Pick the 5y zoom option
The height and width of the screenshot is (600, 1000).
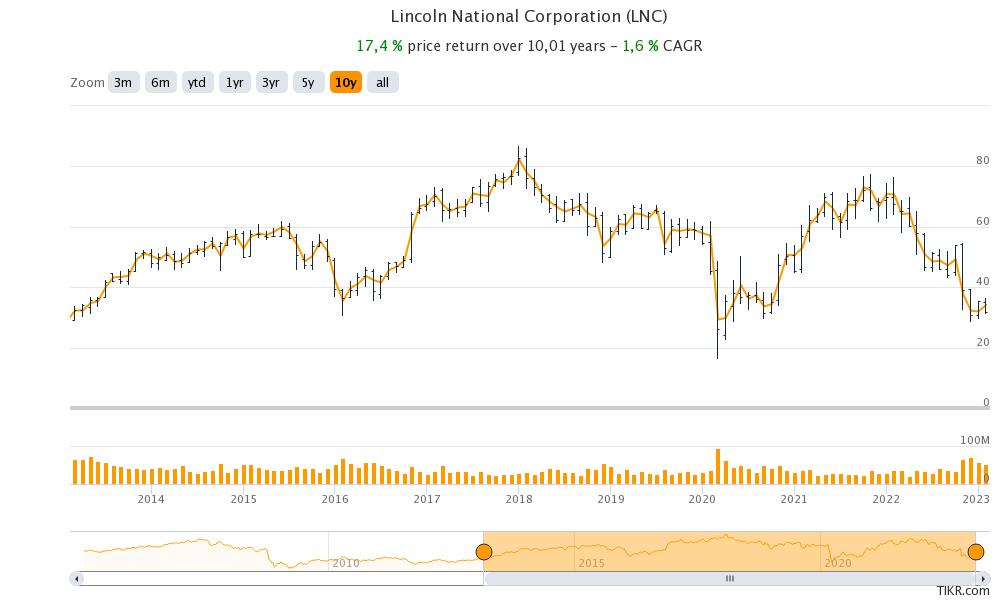point(308,82)
